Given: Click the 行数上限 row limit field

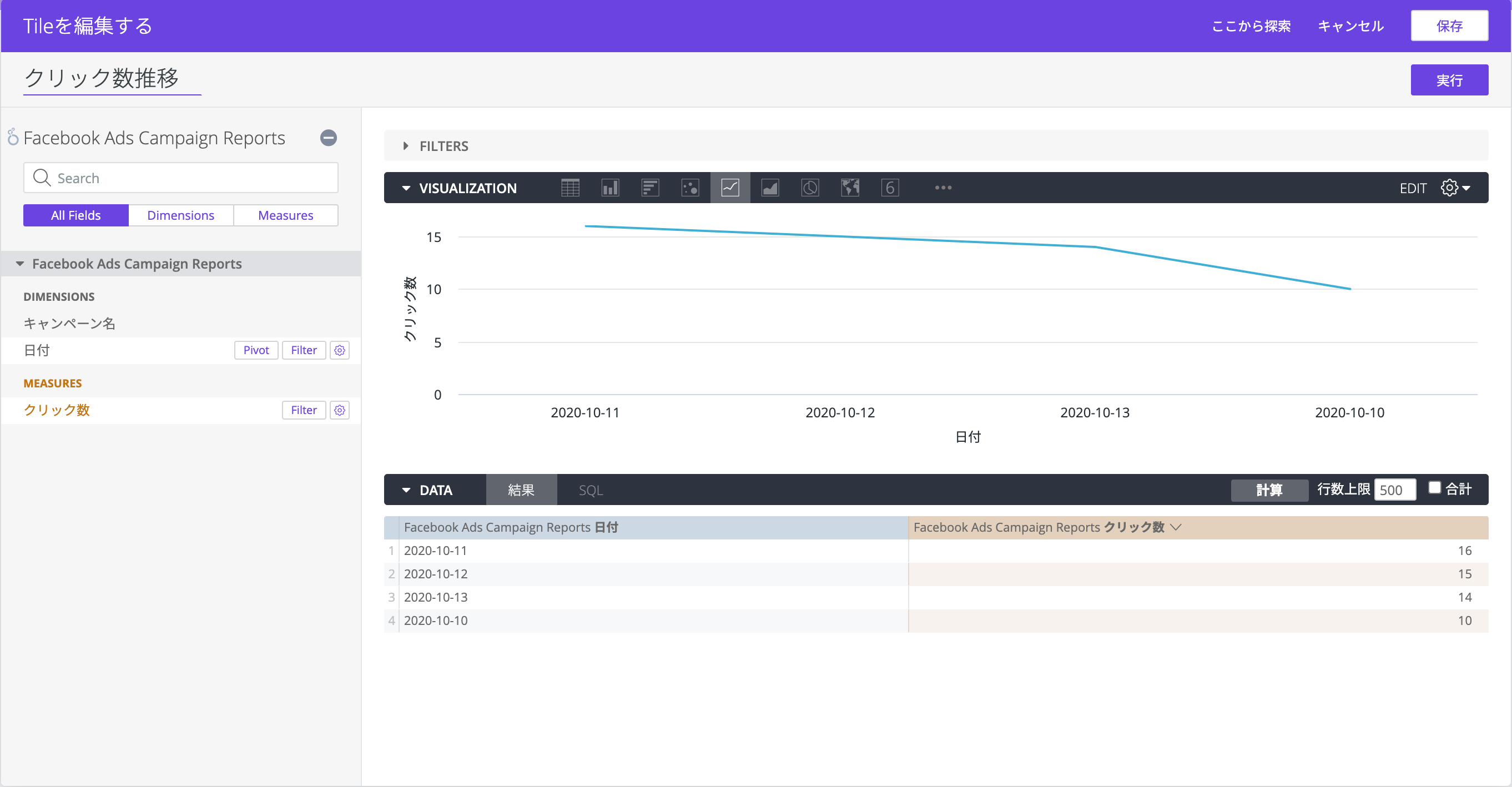Looking at the screenshot, I should (x=1395, y=490).
